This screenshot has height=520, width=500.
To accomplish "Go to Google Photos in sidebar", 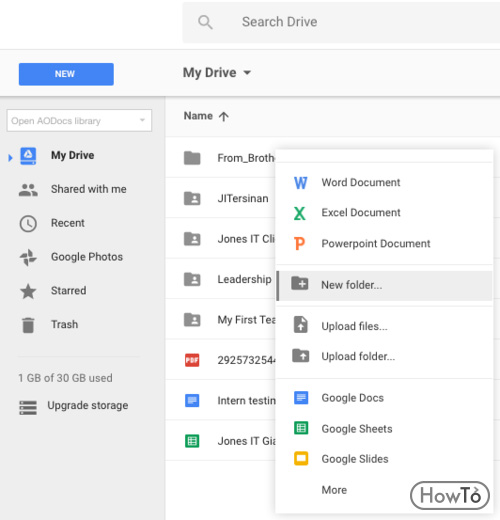I will 87,257.
